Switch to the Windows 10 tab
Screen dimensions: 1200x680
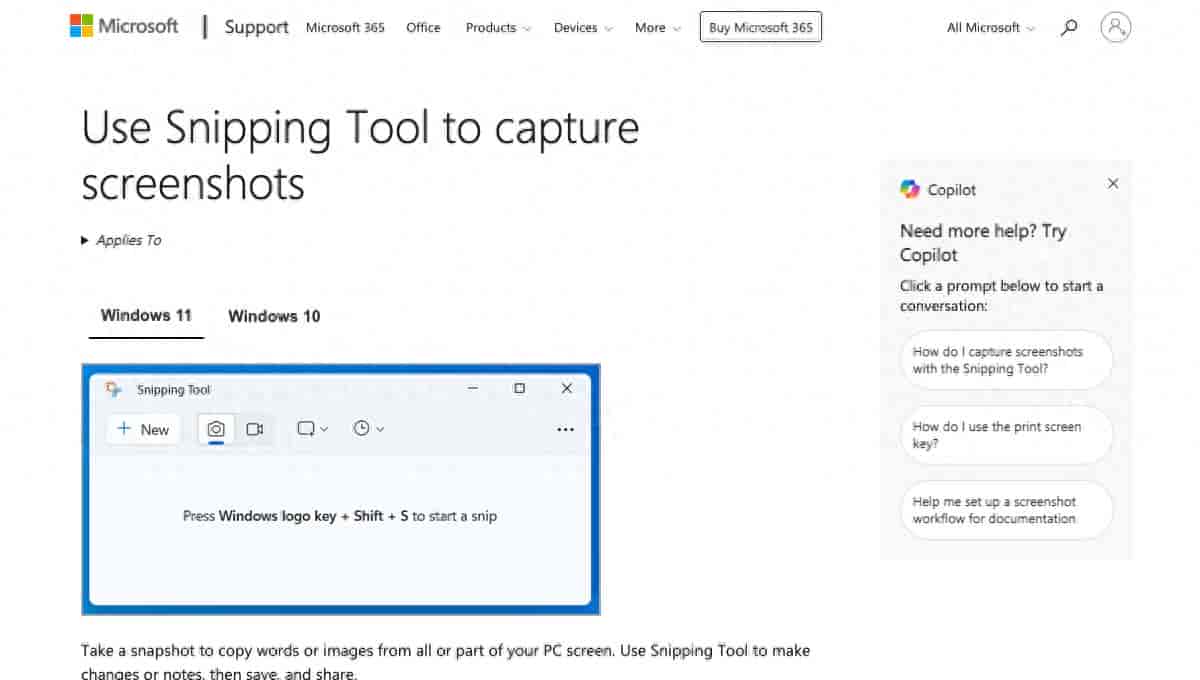(274, 316)
